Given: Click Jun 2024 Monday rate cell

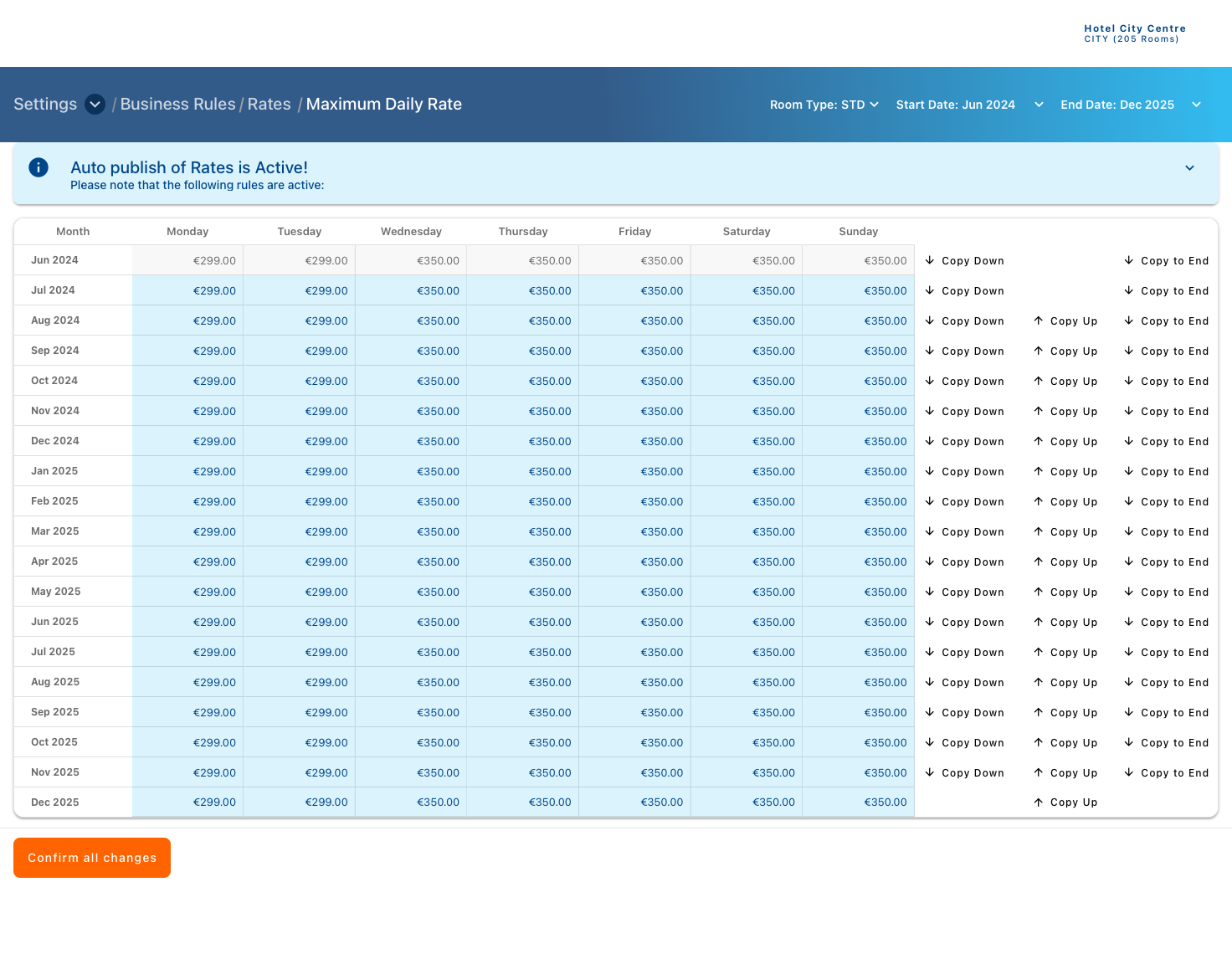Looking at the screenshot, I should tap(187, 260).
